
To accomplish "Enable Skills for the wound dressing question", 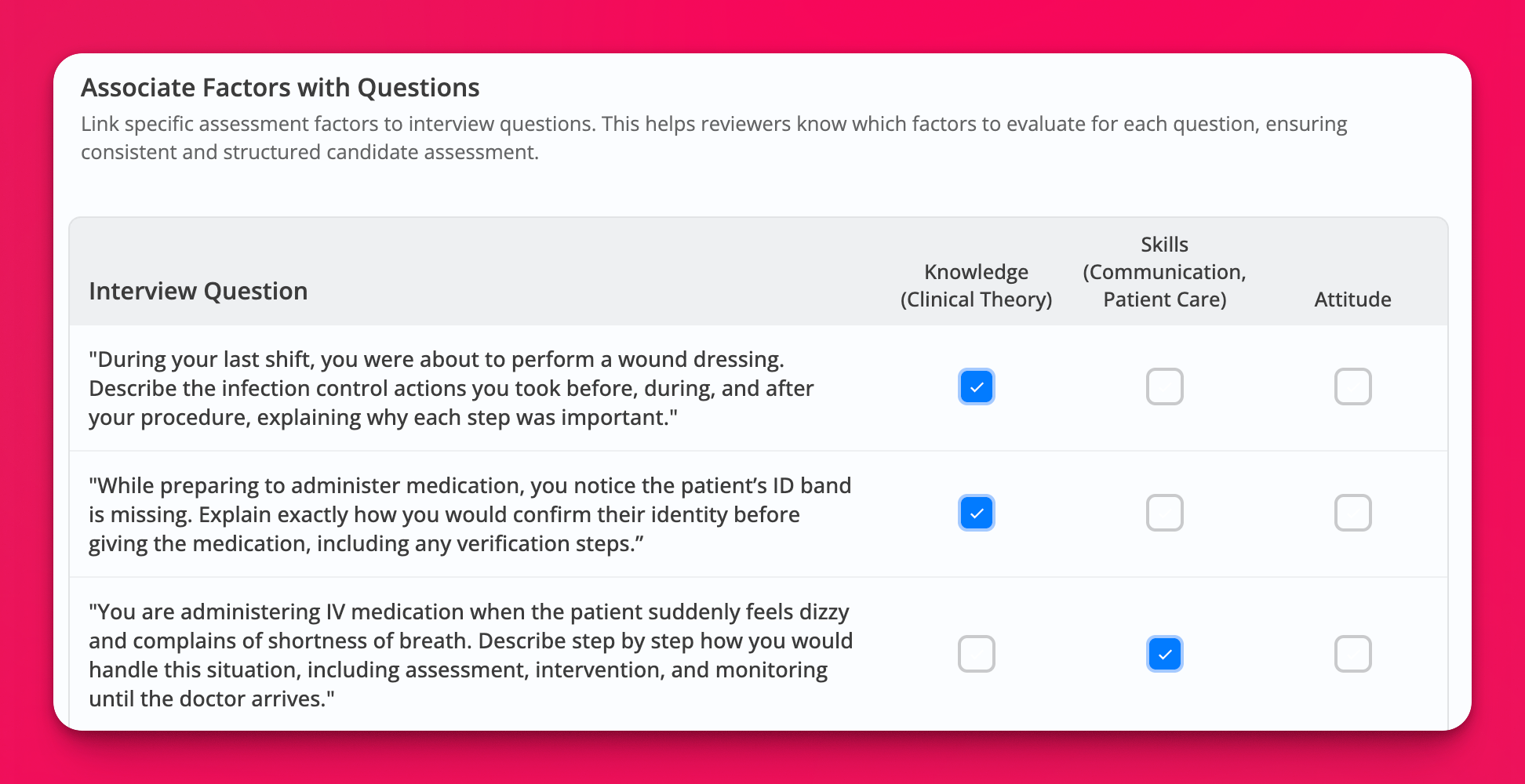I will click(1164, 387).
